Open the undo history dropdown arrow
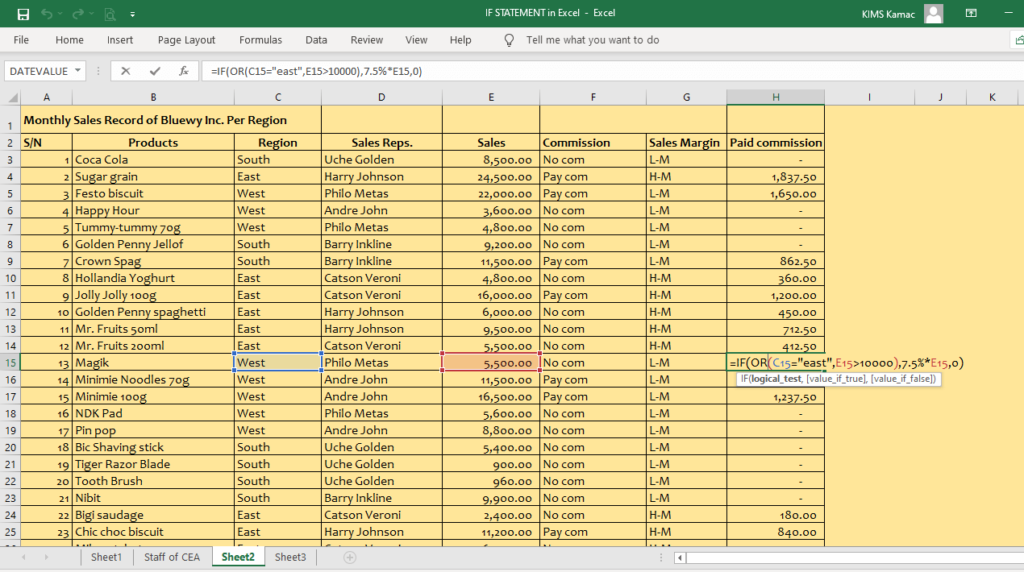 point(59,14)
